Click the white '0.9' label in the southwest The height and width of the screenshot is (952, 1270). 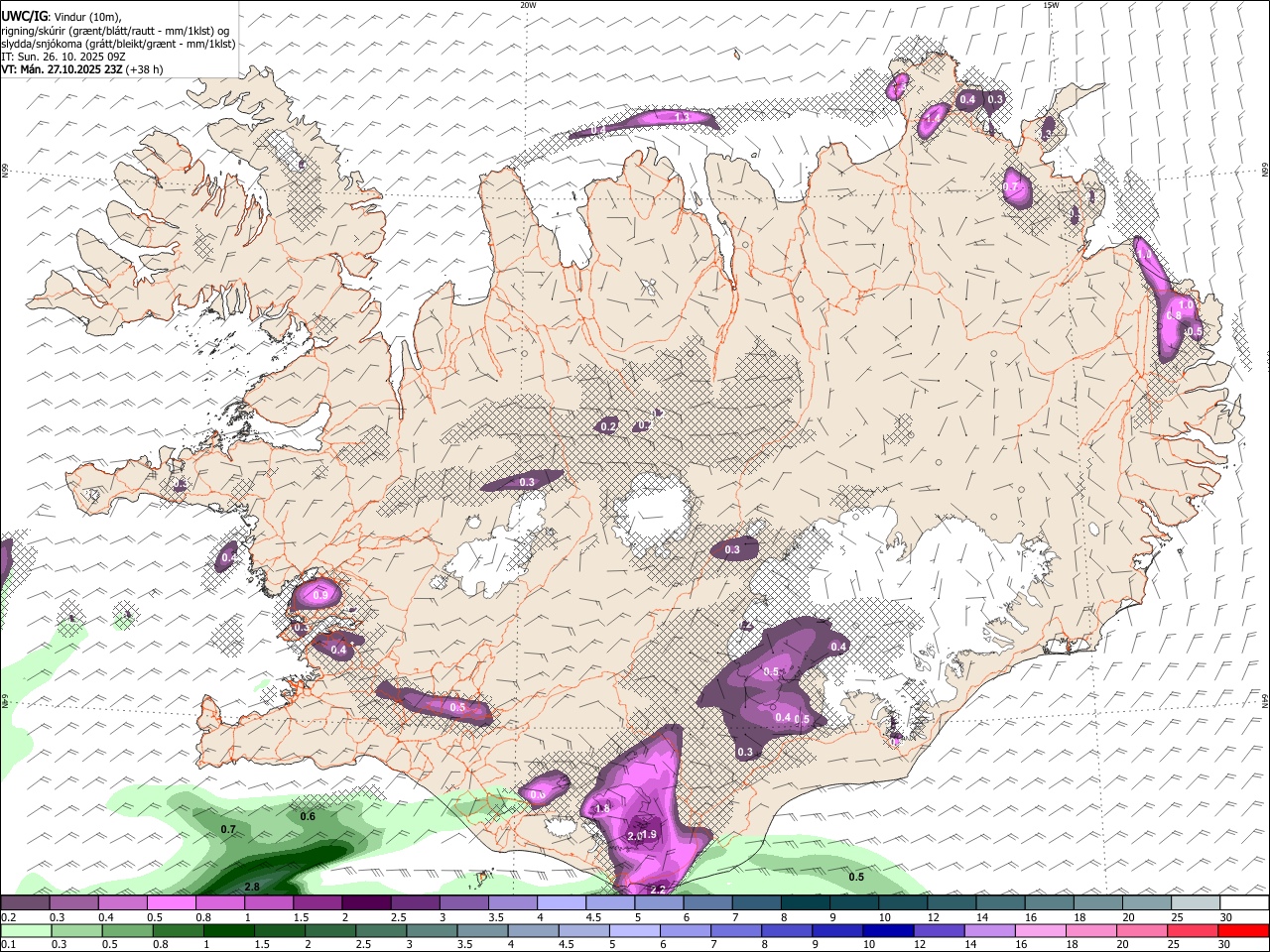(x=320, y=596)
